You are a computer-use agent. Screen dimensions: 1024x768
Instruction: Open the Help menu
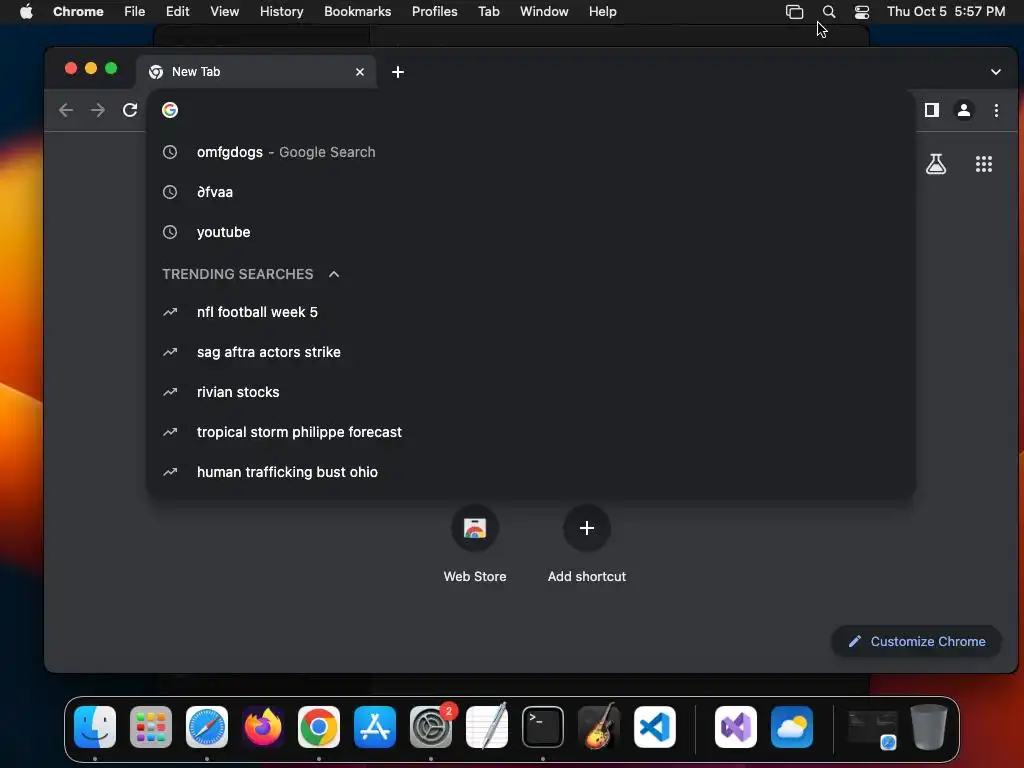pos(602,12)
